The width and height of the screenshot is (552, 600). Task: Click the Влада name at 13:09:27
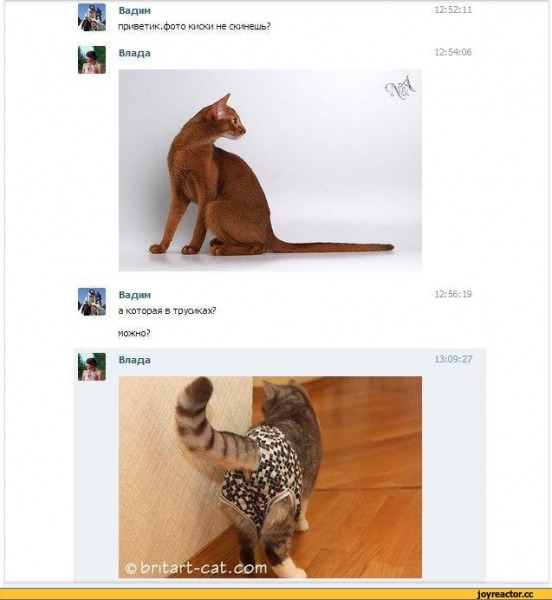click(134, 360)
